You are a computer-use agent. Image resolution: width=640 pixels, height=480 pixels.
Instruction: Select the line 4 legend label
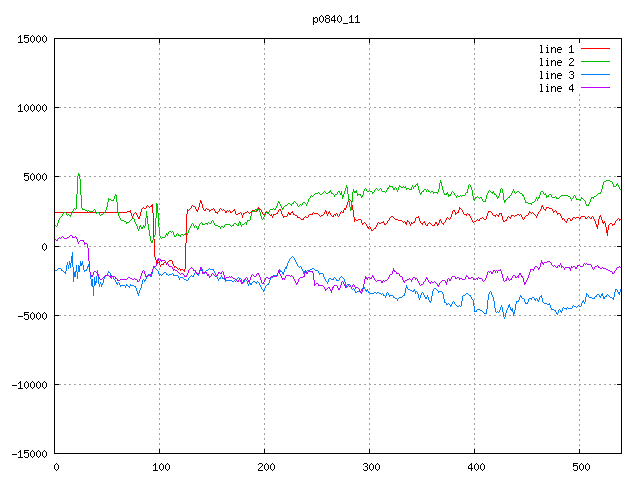557,88
